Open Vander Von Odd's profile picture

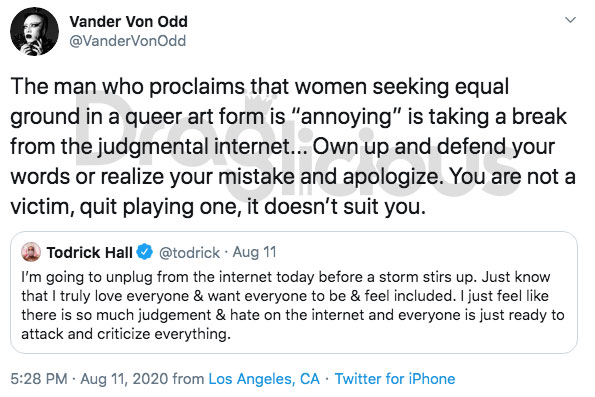pyautogui.click(x=34, y=32)
